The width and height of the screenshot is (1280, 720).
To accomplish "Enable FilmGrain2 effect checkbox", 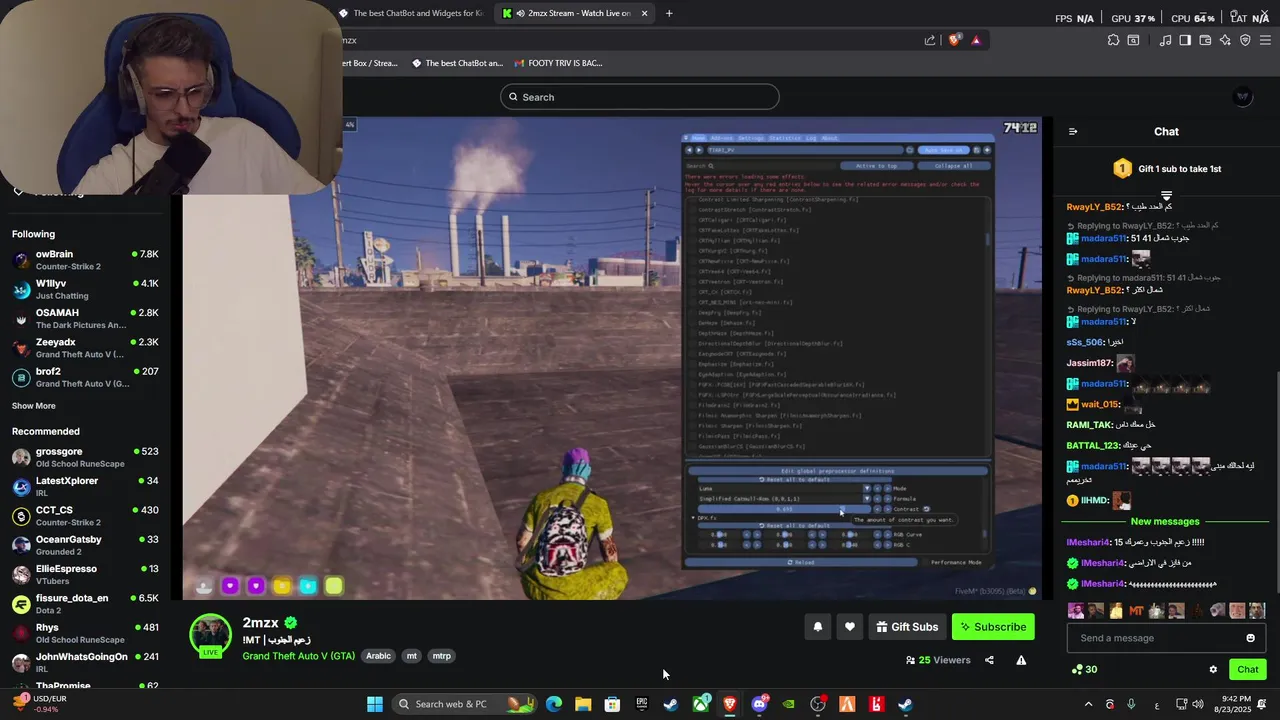I will tap(693, 405).
